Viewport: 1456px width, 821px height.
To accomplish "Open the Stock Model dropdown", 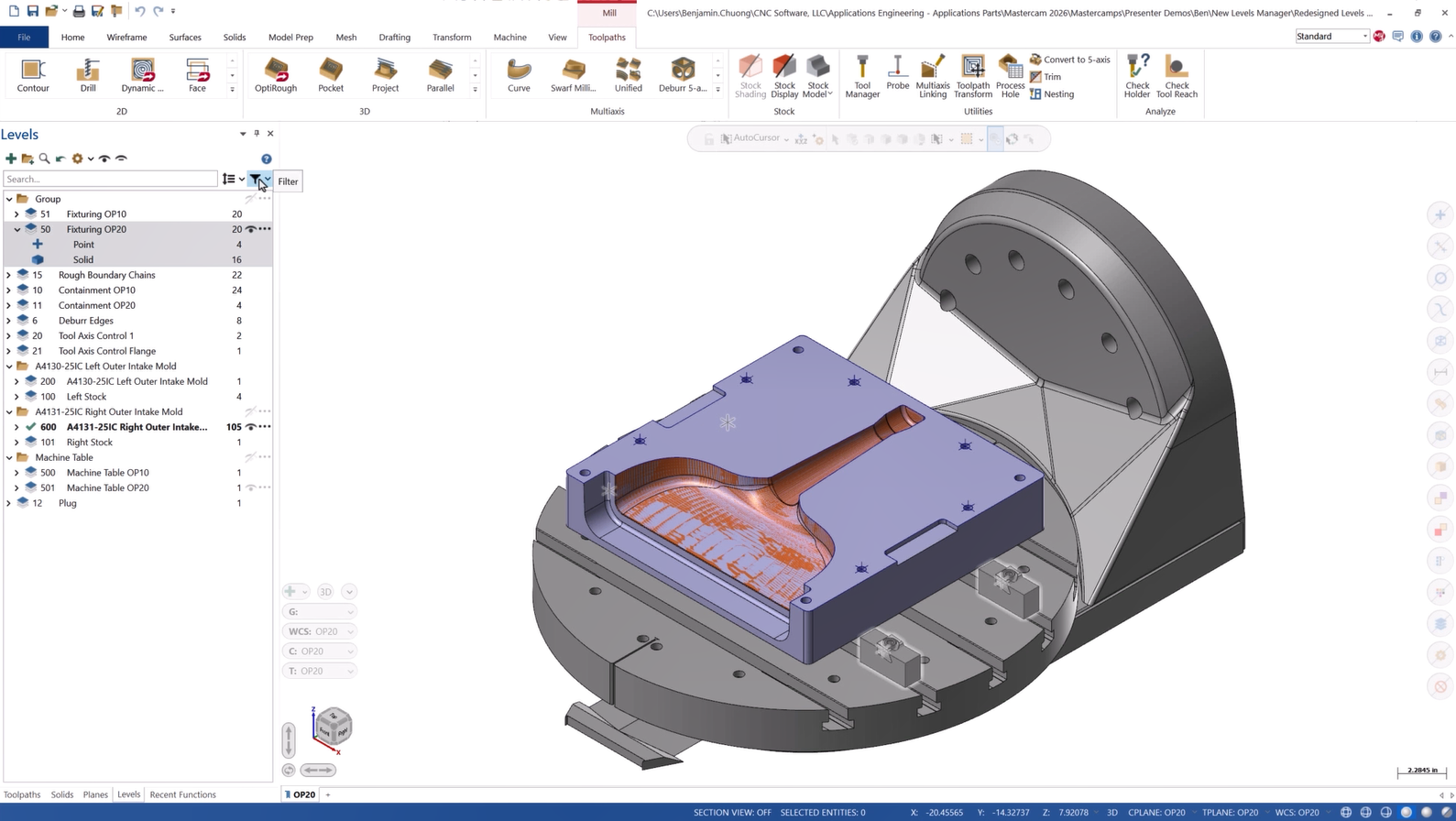I will (817, 76).
